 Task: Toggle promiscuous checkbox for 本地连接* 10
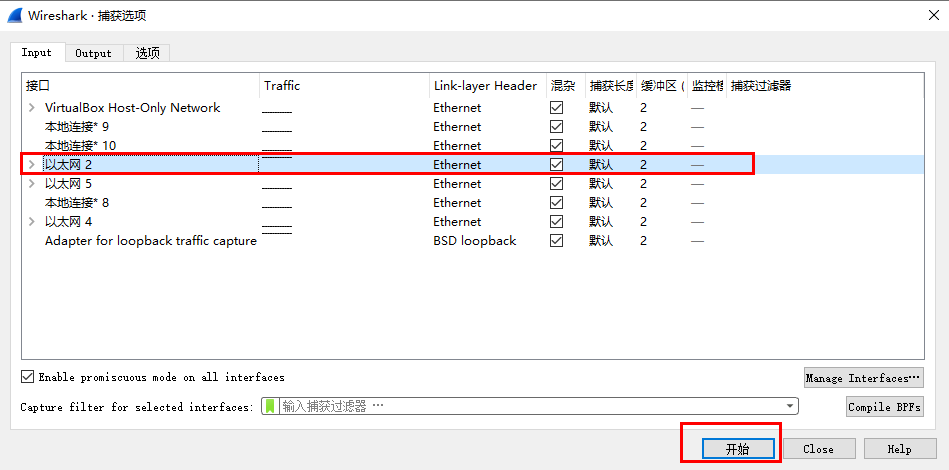(x=556, y=146)
